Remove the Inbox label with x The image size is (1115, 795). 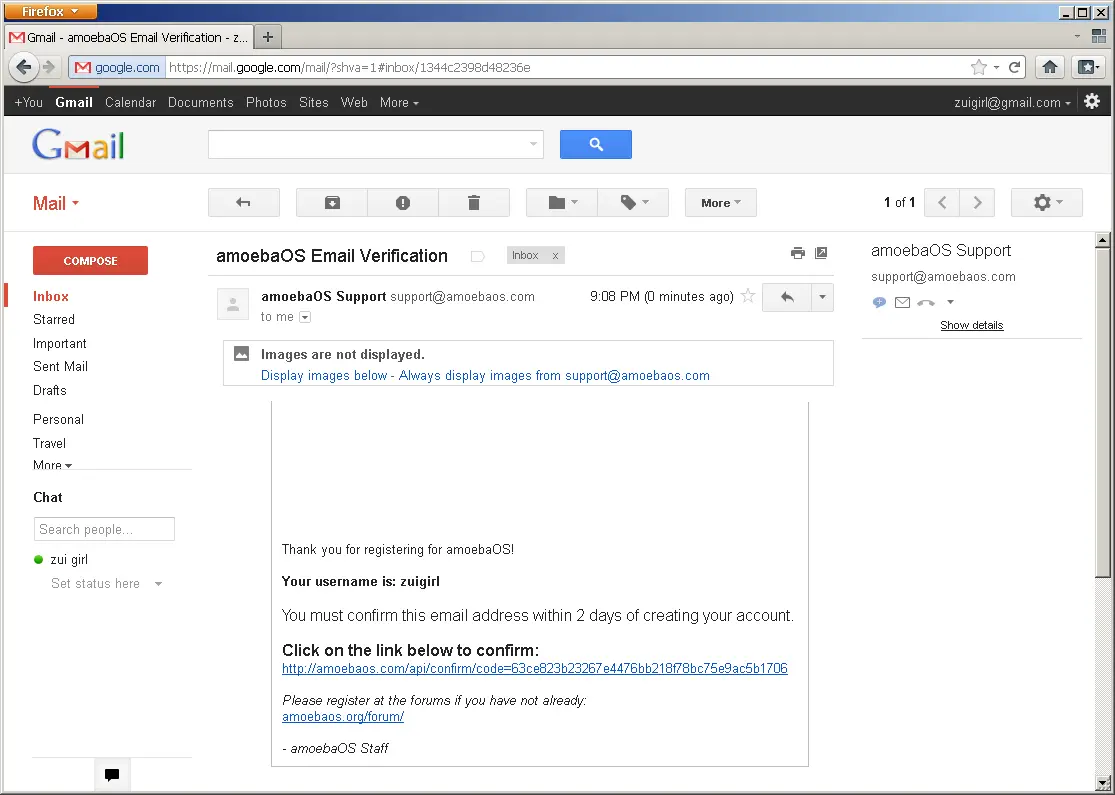[x=555, y=255]
